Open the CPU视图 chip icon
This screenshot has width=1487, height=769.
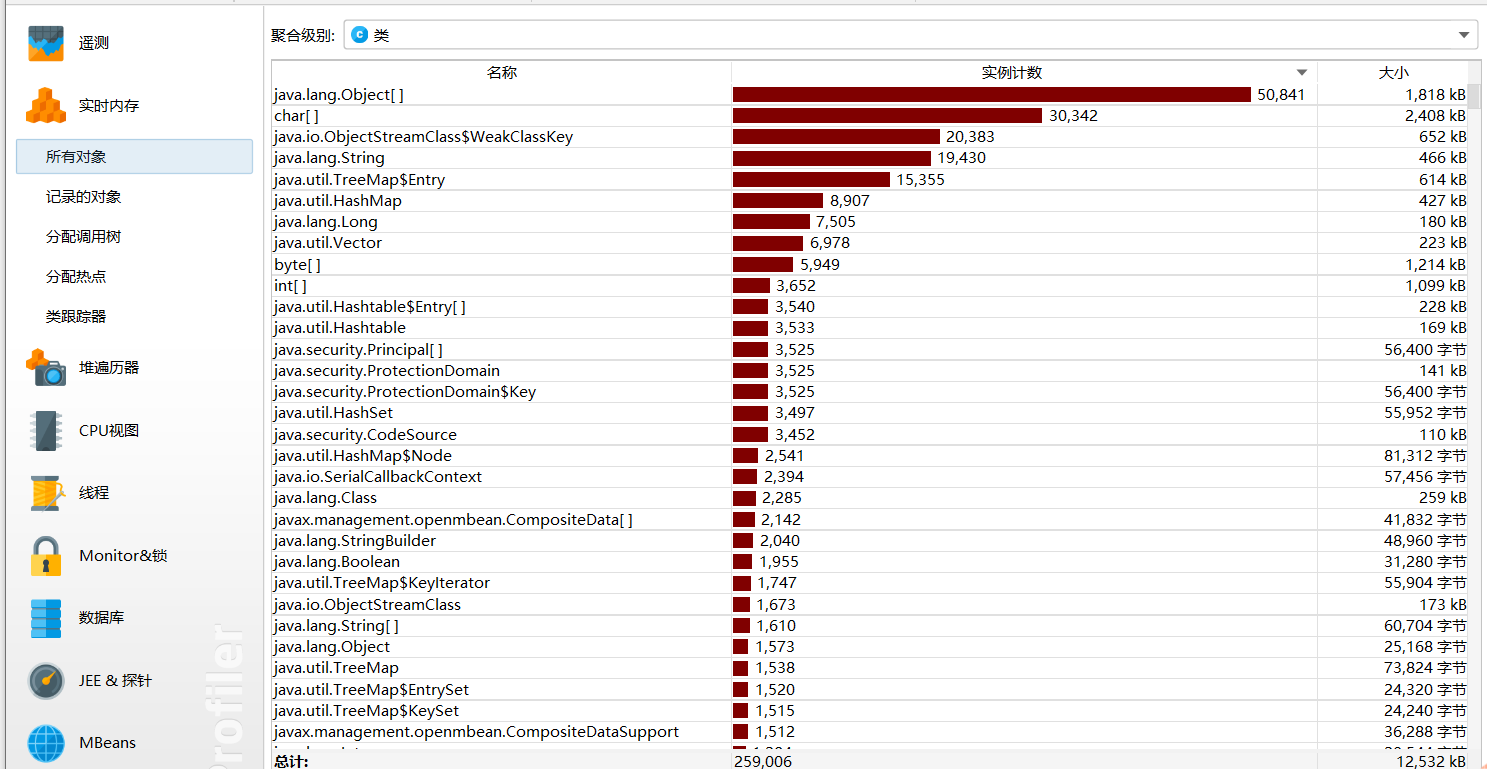[x=46, y=430]
